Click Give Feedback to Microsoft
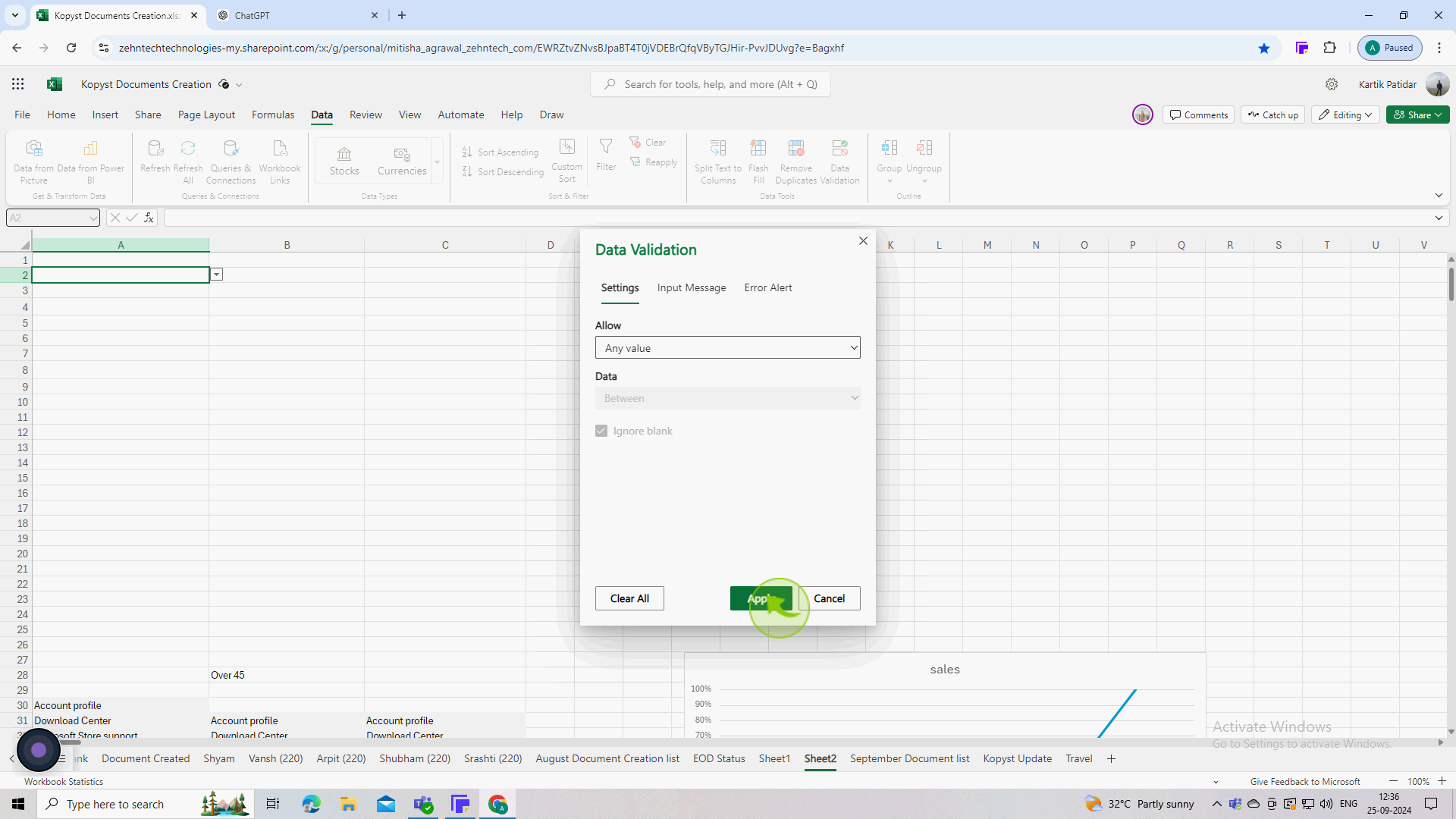This screenshot has height=819, width=1456. click(1305, 781)
